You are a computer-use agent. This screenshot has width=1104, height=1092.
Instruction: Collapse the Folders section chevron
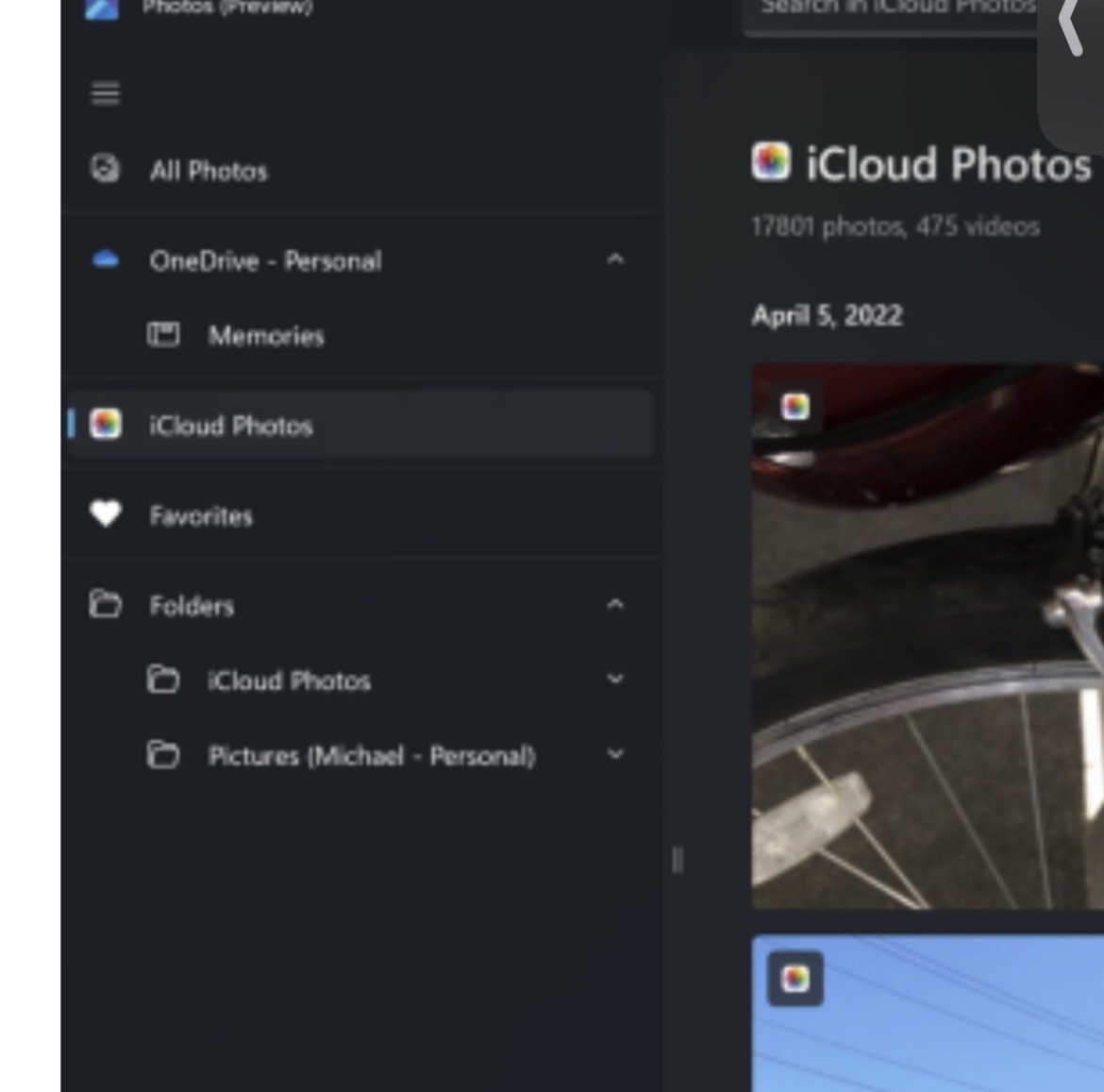[615, 604]
